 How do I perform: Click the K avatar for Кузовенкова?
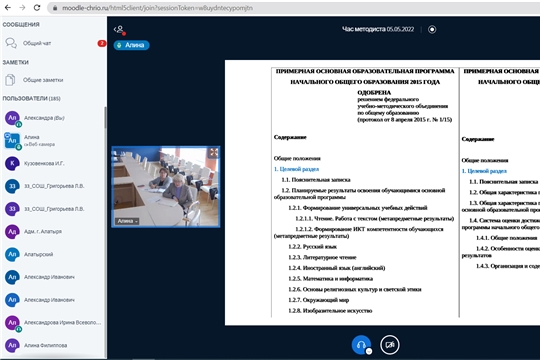(12, 163)
